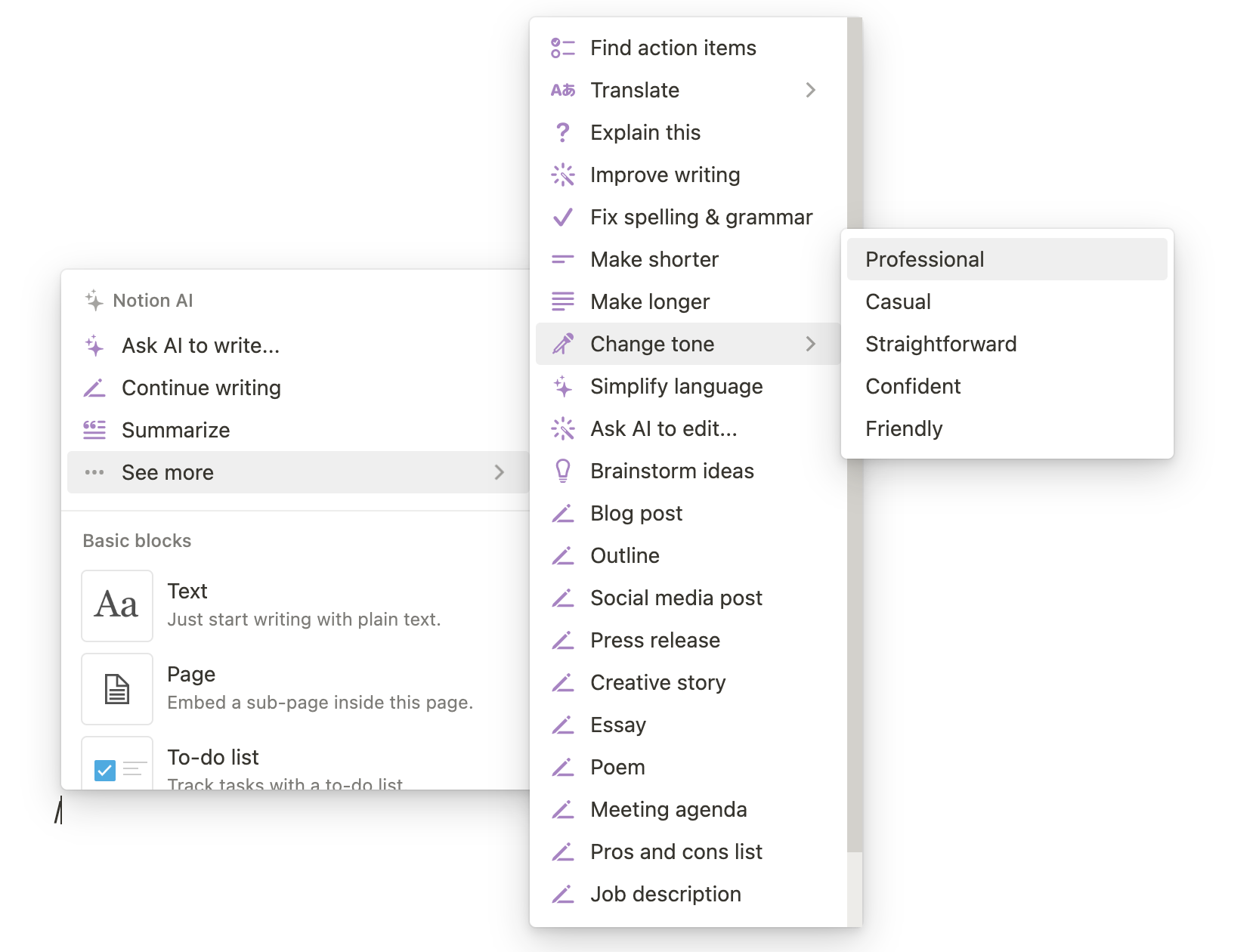Select the Casual tone option
Screen dimensions: 1256x952
pyautogui.click(x=897, y=301)
